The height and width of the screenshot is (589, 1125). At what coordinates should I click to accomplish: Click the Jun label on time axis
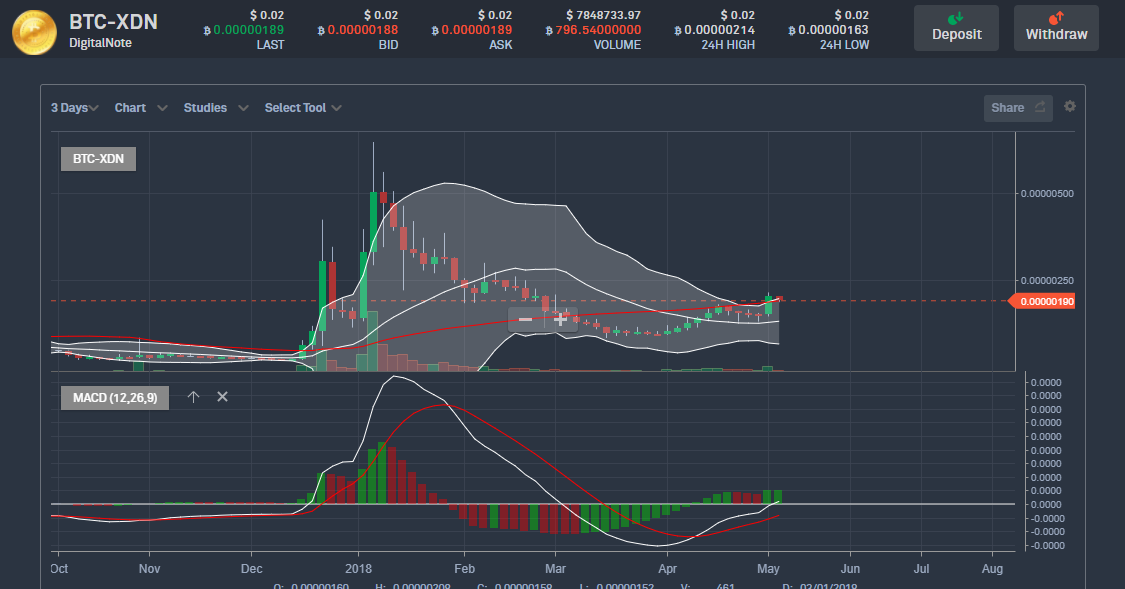pyautogui.click(x=850, y=568)
